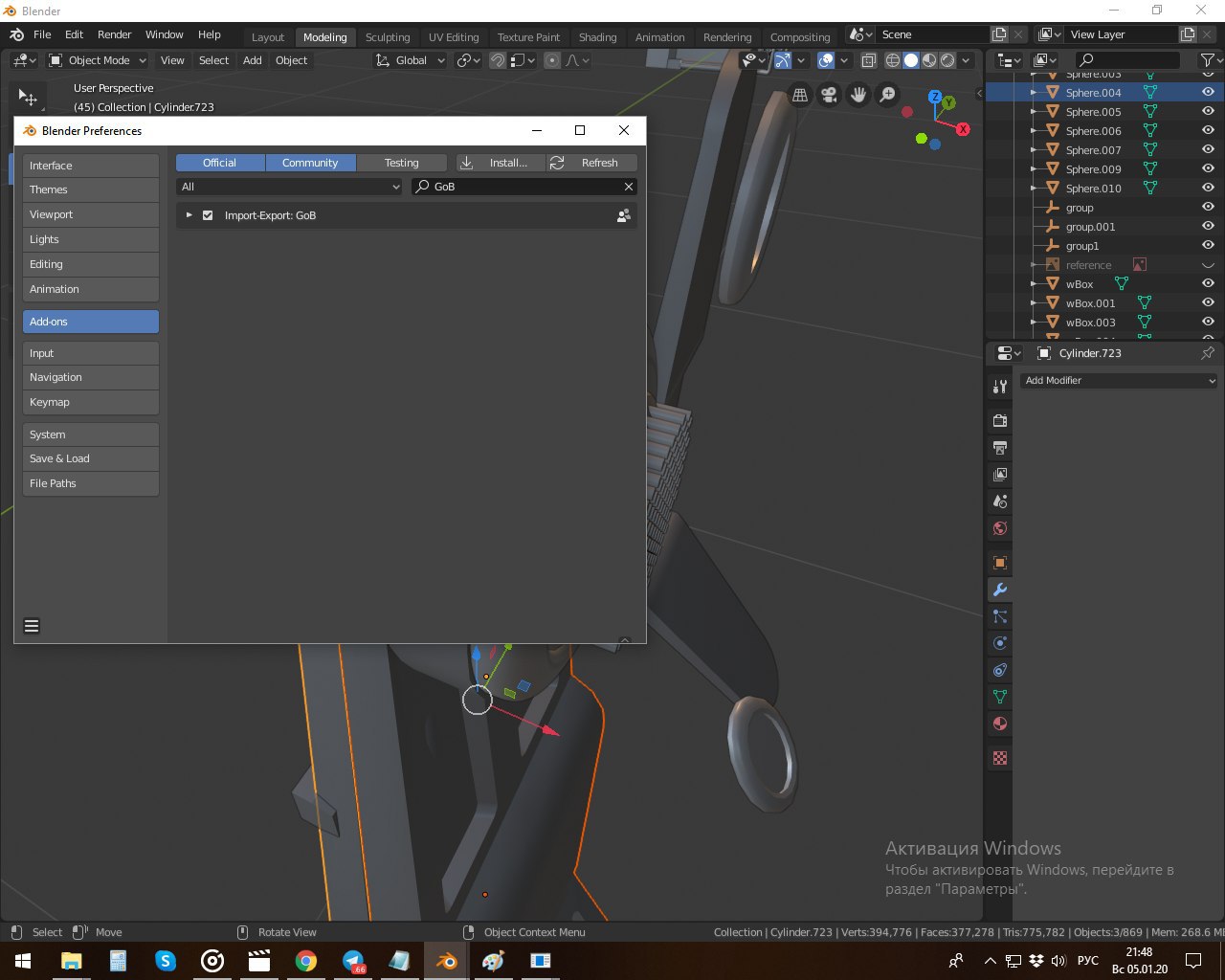Open the viewport Add menu

(x=253, y=60)
